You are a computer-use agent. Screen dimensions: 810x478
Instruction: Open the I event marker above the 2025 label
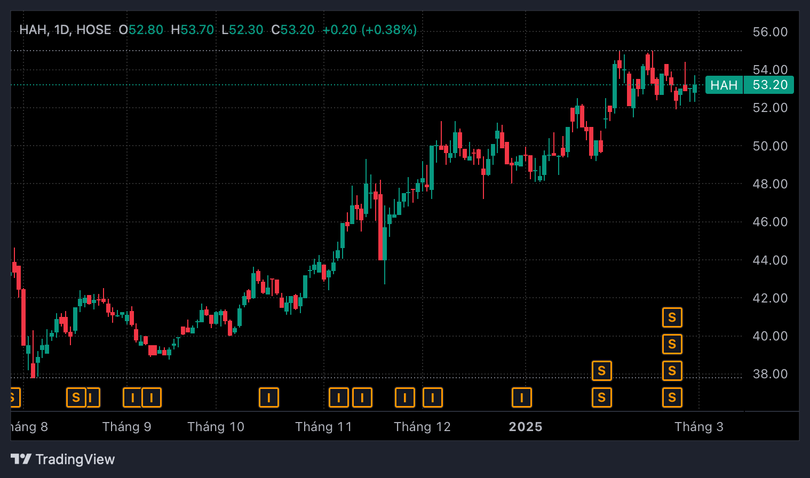click(x=521, y=398)
